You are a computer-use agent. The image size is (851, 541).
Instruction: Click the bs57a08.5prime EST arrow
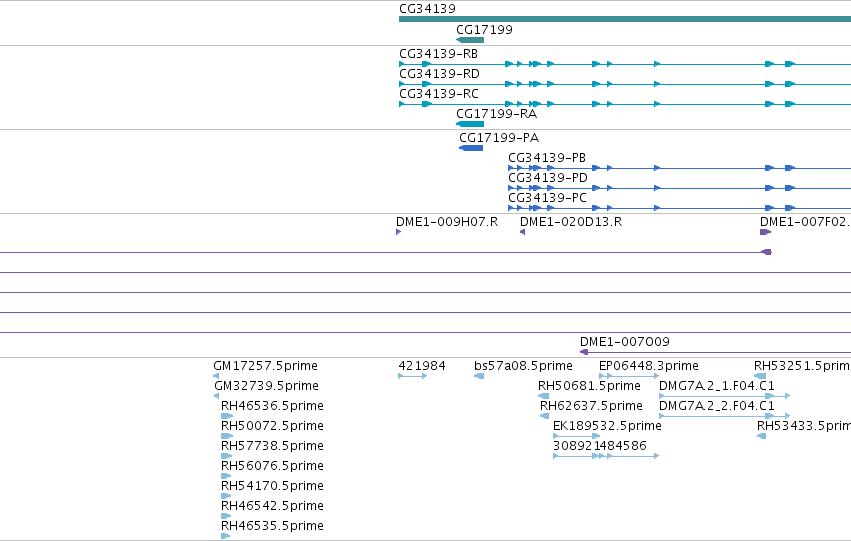point(479,376)
